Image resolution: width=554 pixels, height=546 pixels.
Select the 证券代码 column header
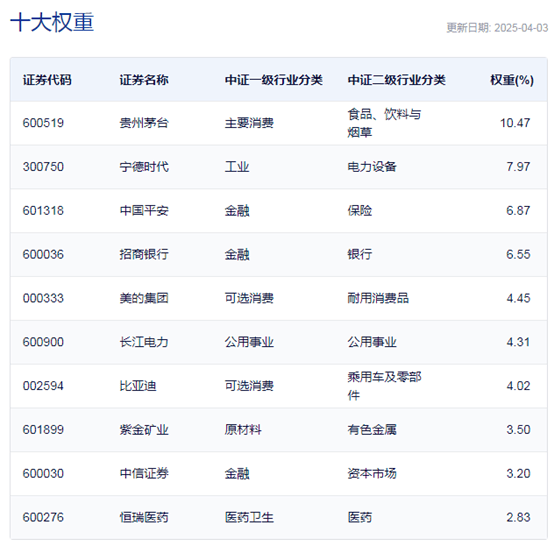click(x=47, y=80)
